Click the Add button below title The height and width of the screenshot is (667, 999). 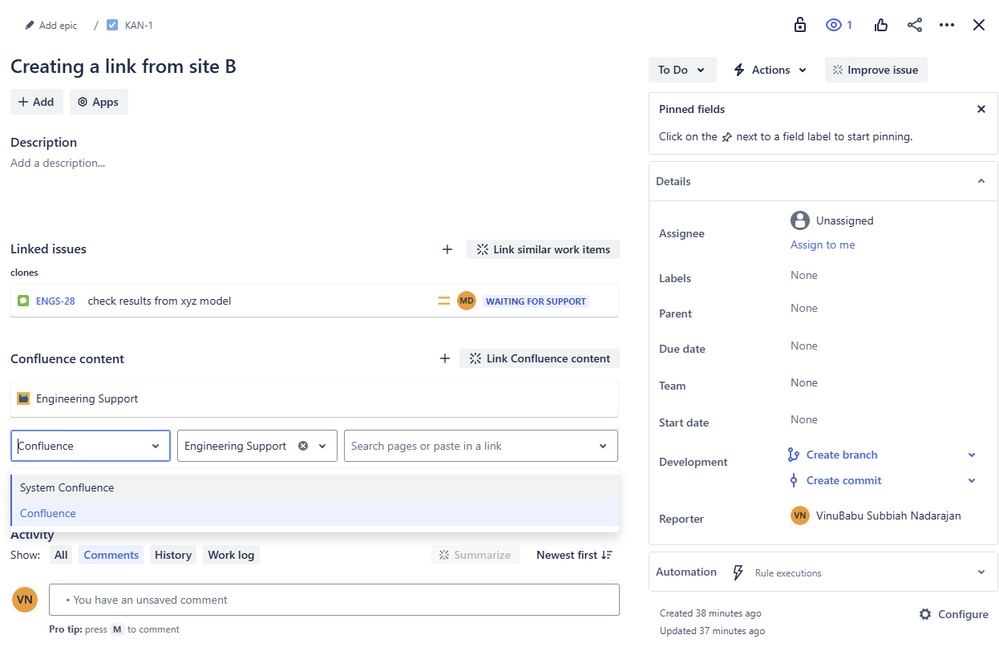tap(36, 102)
